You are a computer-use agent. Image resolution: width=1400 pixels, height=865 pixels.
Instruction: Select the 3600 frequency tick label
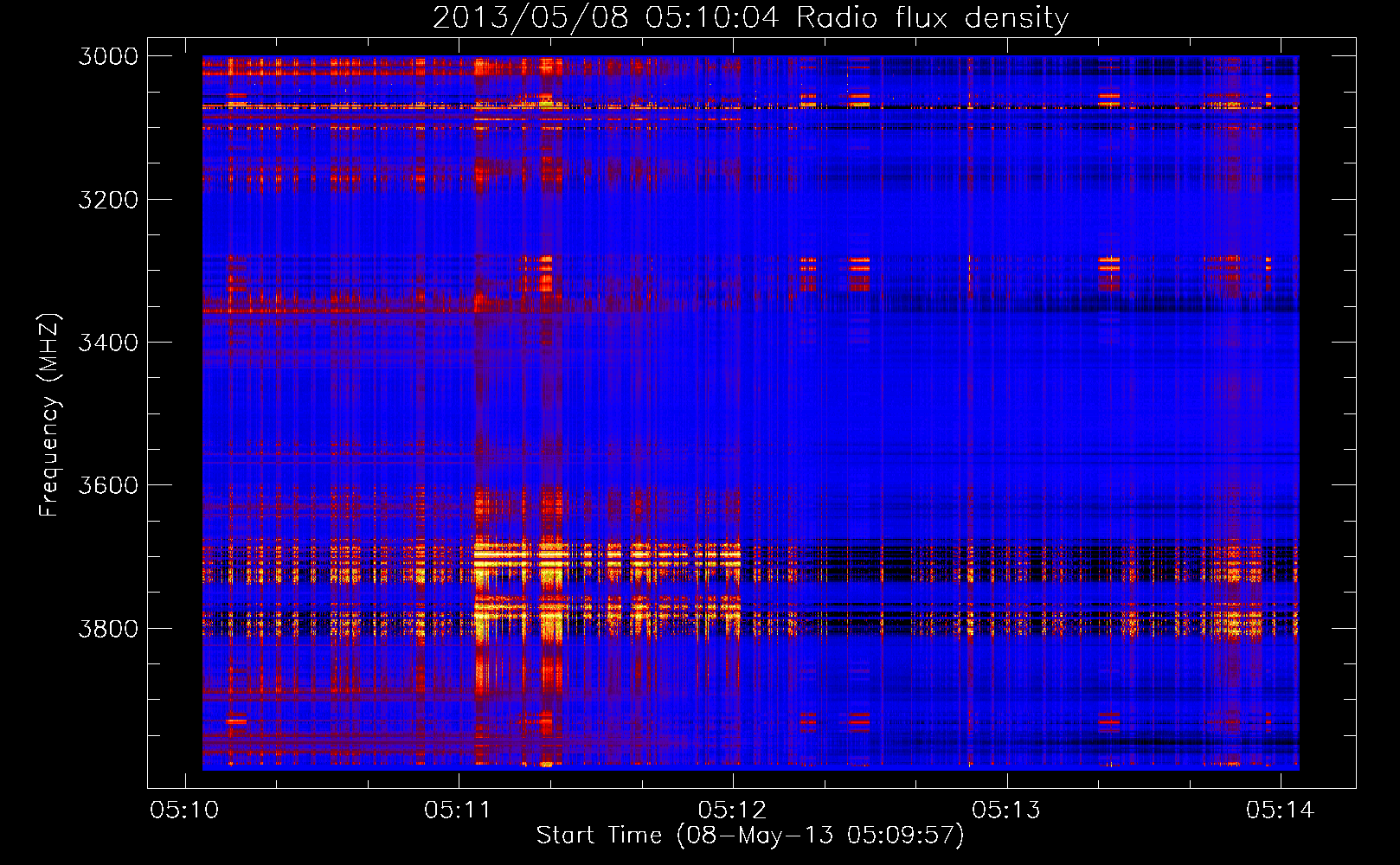click(108, 485)
